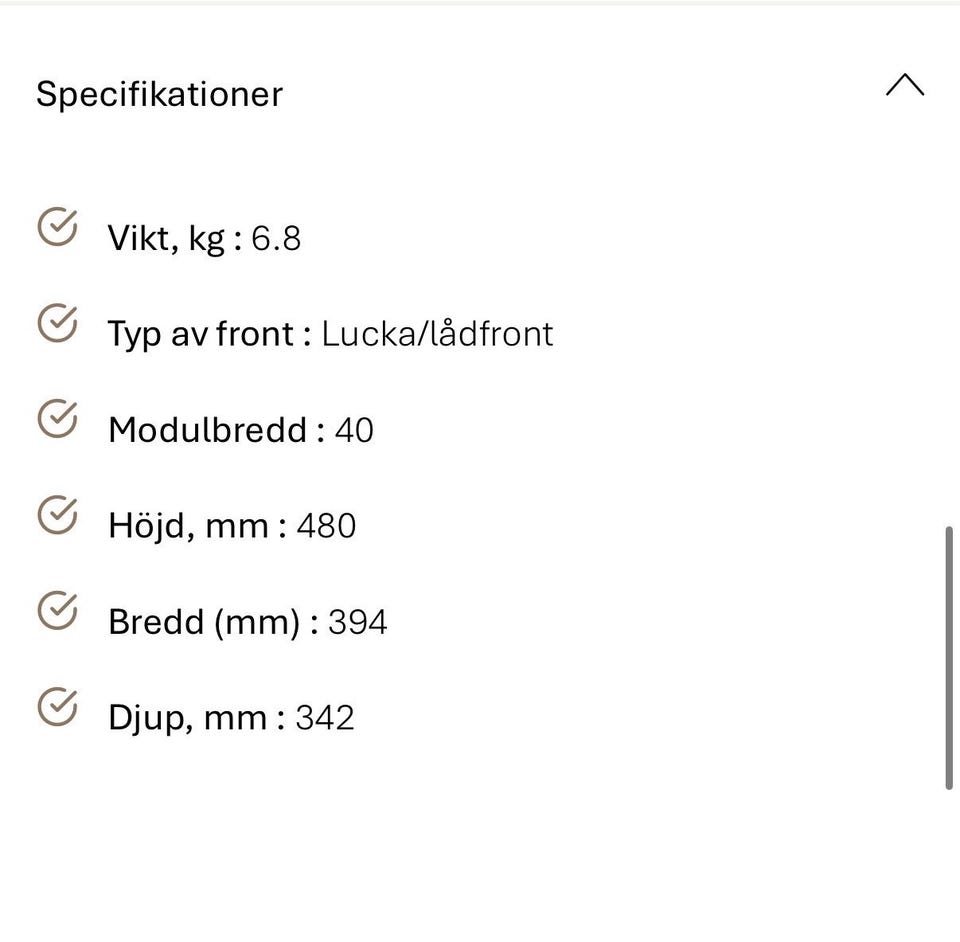960x942 pixels.
Task: Click the checkmark icon beside Höjd, mm
Action: (58, 515)
